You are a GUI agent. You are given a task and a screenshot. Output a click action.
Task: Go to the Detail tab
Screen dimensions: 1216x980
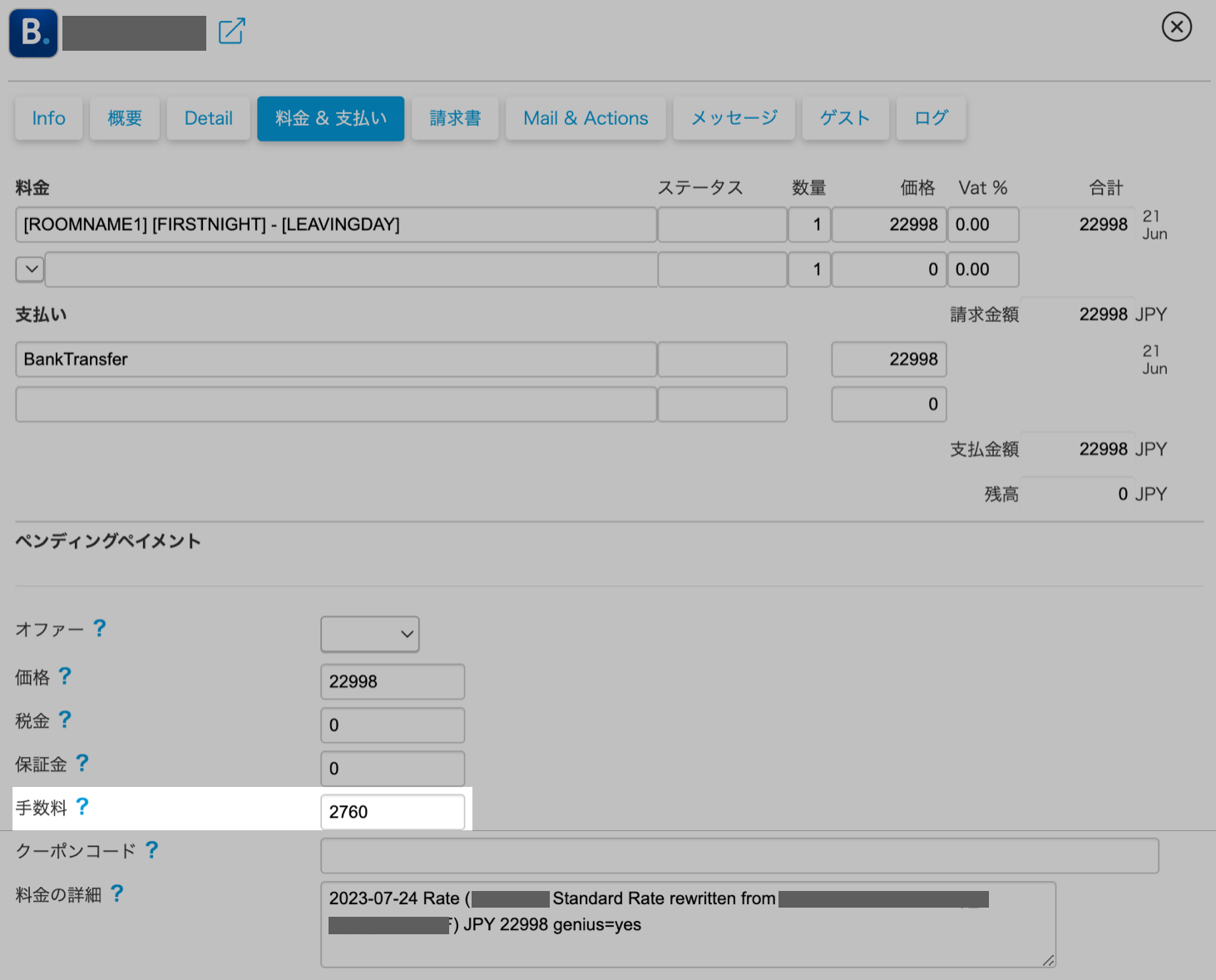[208, 118]
